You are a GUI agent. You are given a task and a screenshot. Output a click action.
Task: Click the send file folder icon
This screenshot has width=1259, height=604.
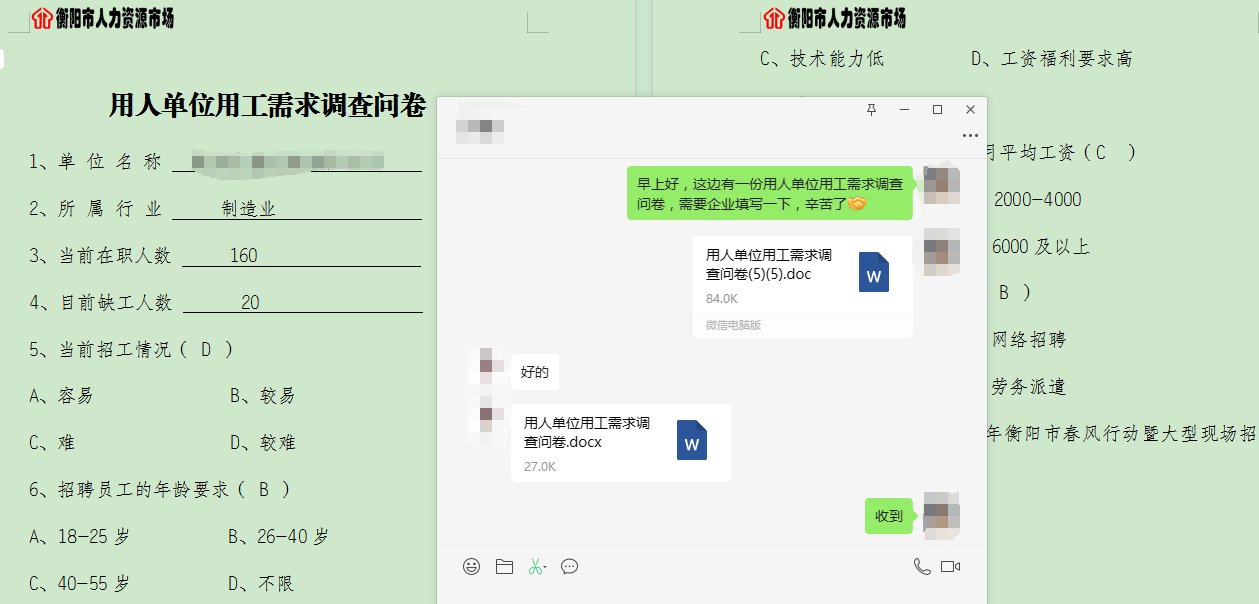click(504, 567)
